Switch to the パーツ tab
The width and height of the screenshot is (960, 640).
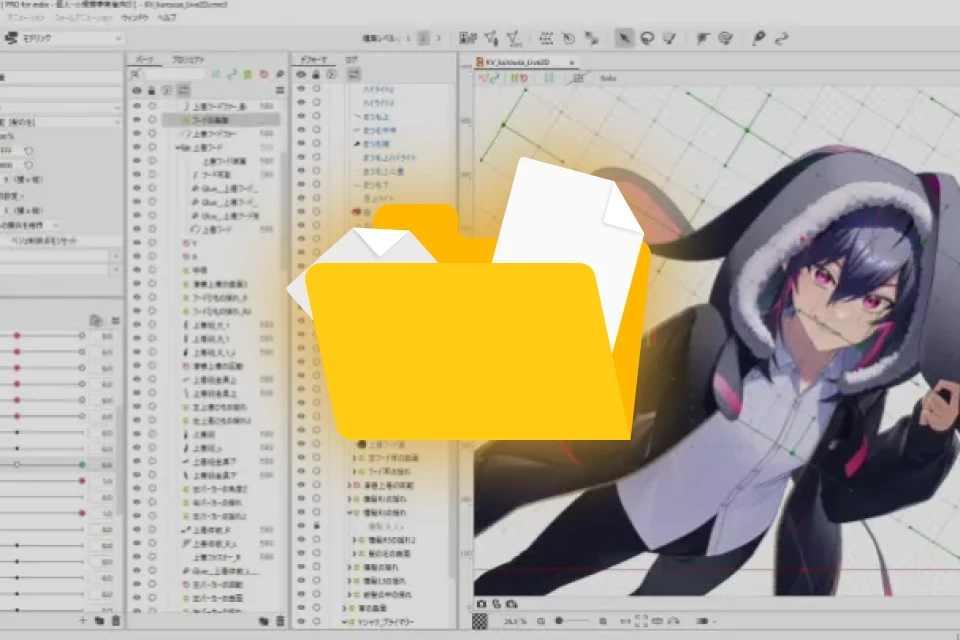tap(145, 59)
